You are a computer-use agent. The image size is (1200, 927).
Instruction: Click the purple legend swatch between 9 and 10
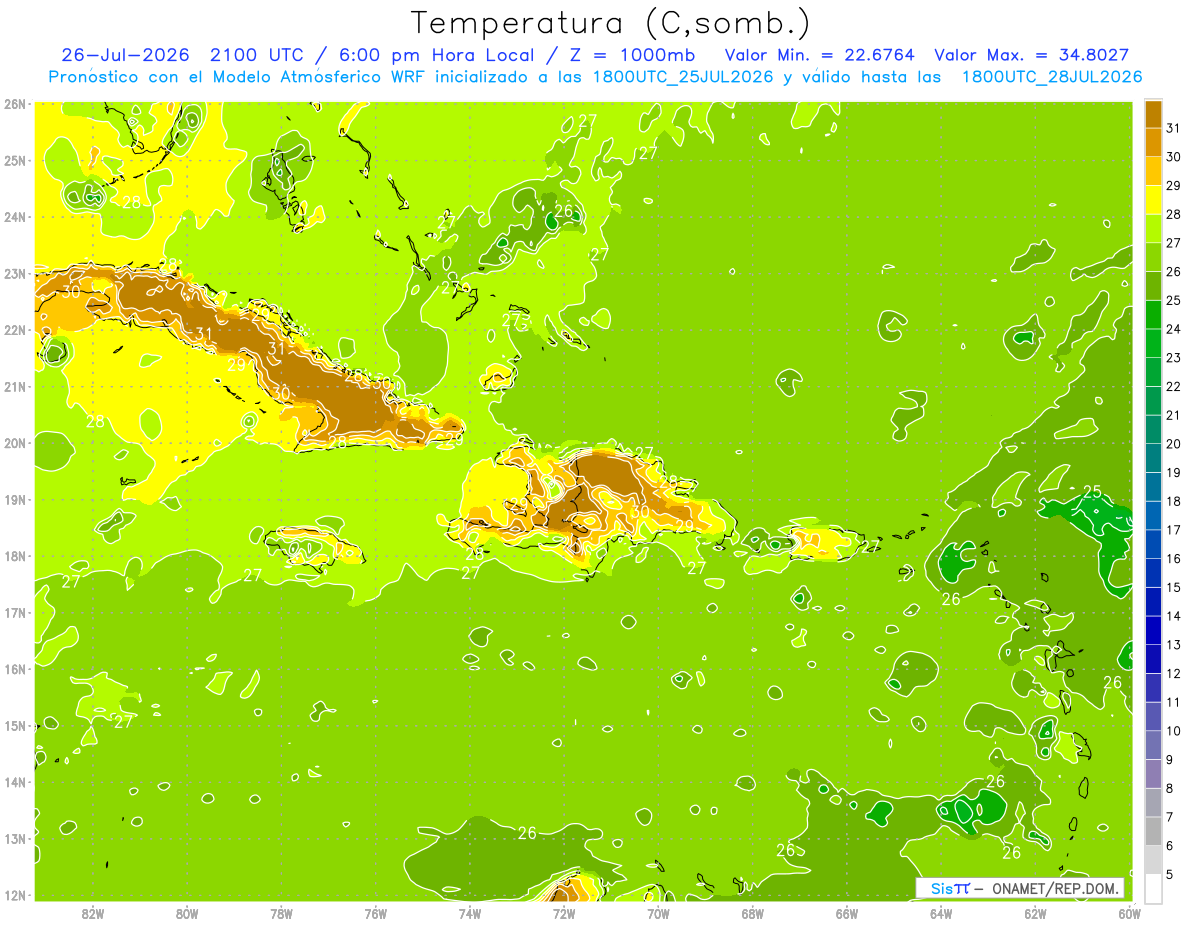pyautogui.click(x=1153, y=745)
